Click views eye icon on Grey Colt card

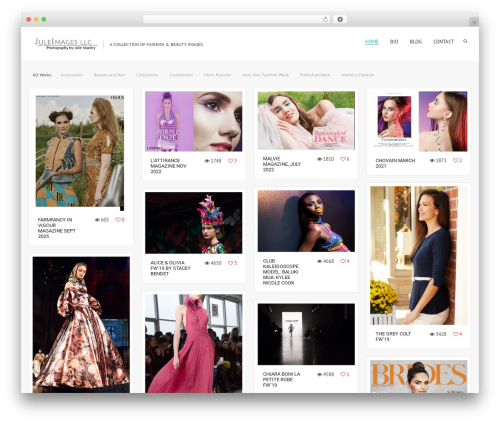pyautogui.click(x=432, y=334)
